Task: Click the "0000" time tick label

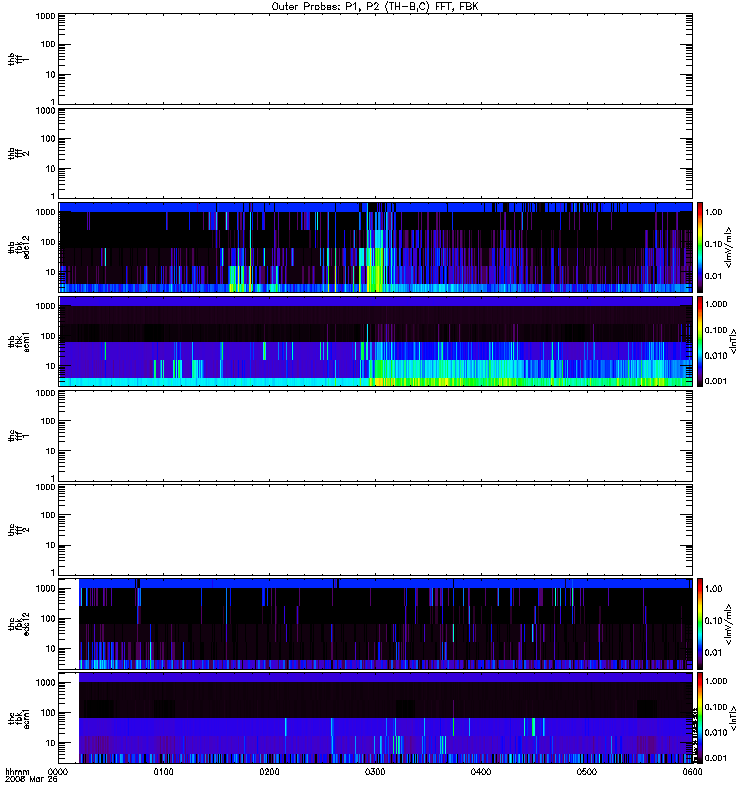Action: (x=58, y=771)
